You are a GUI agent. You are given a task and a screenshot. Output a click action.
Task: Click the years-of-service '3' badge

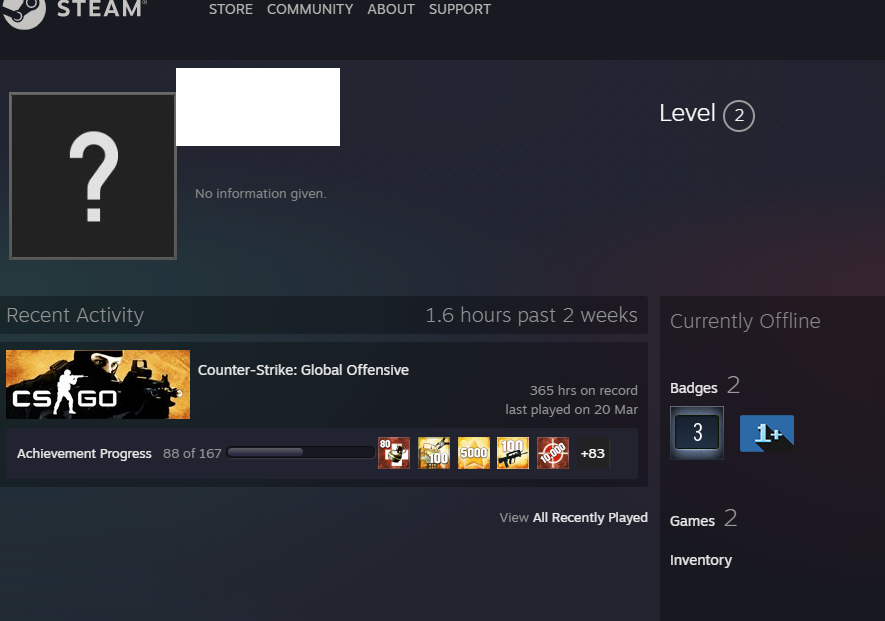pyautogui.click(x=697, y=432)
